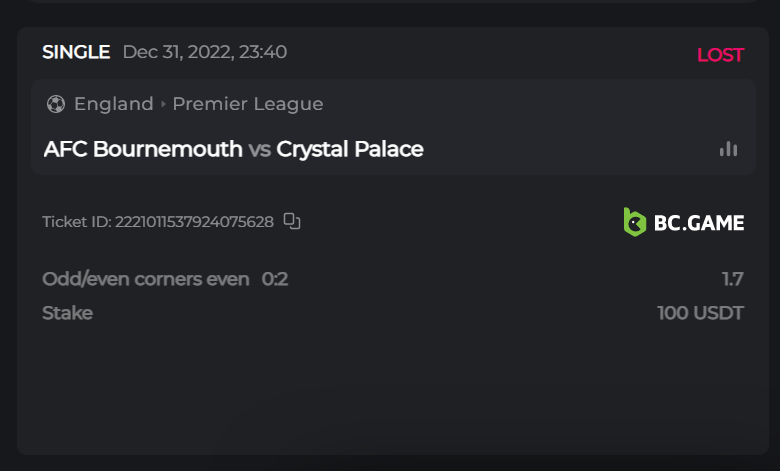Click the green BC.GAME logo icon

[x=635, y=222]
